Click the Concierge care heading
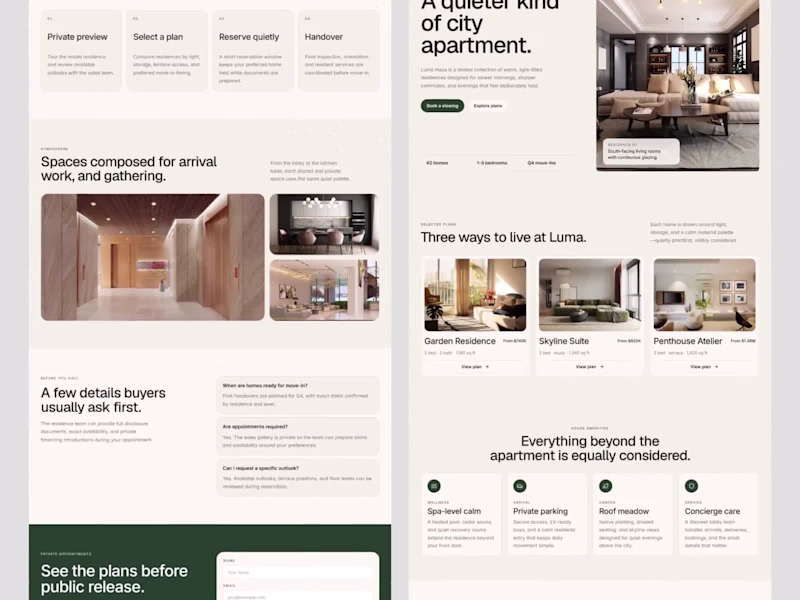The height and width of the screenshot is (600, 800). (x=712, y=511)
